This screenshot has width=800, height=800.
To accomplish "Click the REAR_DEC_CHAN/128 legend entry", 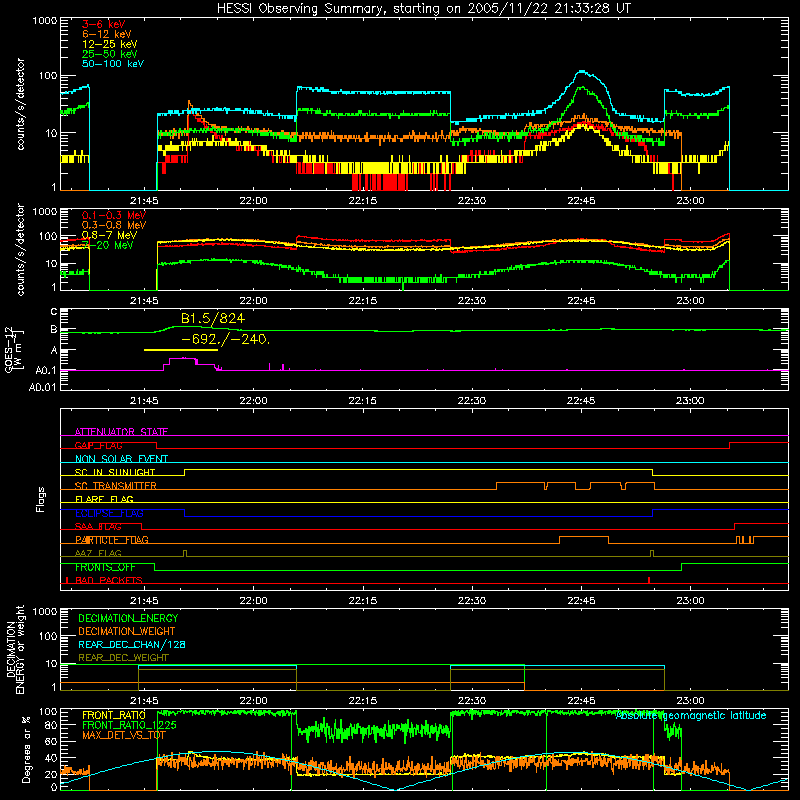I will (x=132, y=644).
